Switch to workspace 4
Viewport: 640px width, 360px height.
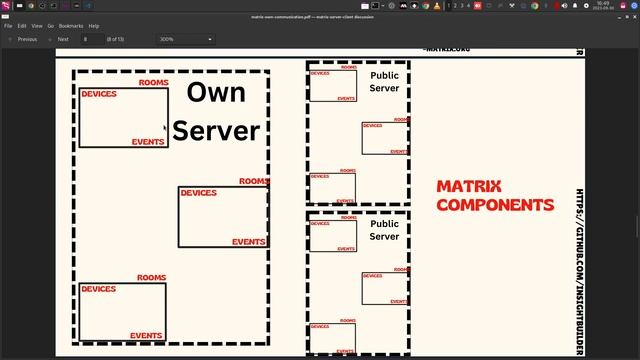click(x=469, y=6)
